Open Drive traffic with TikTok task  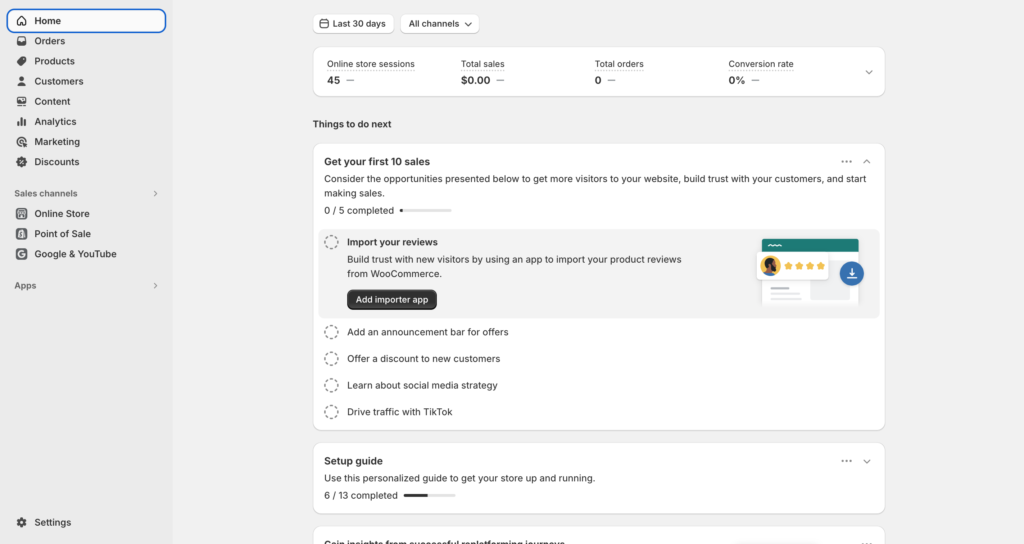pos(400,412)
